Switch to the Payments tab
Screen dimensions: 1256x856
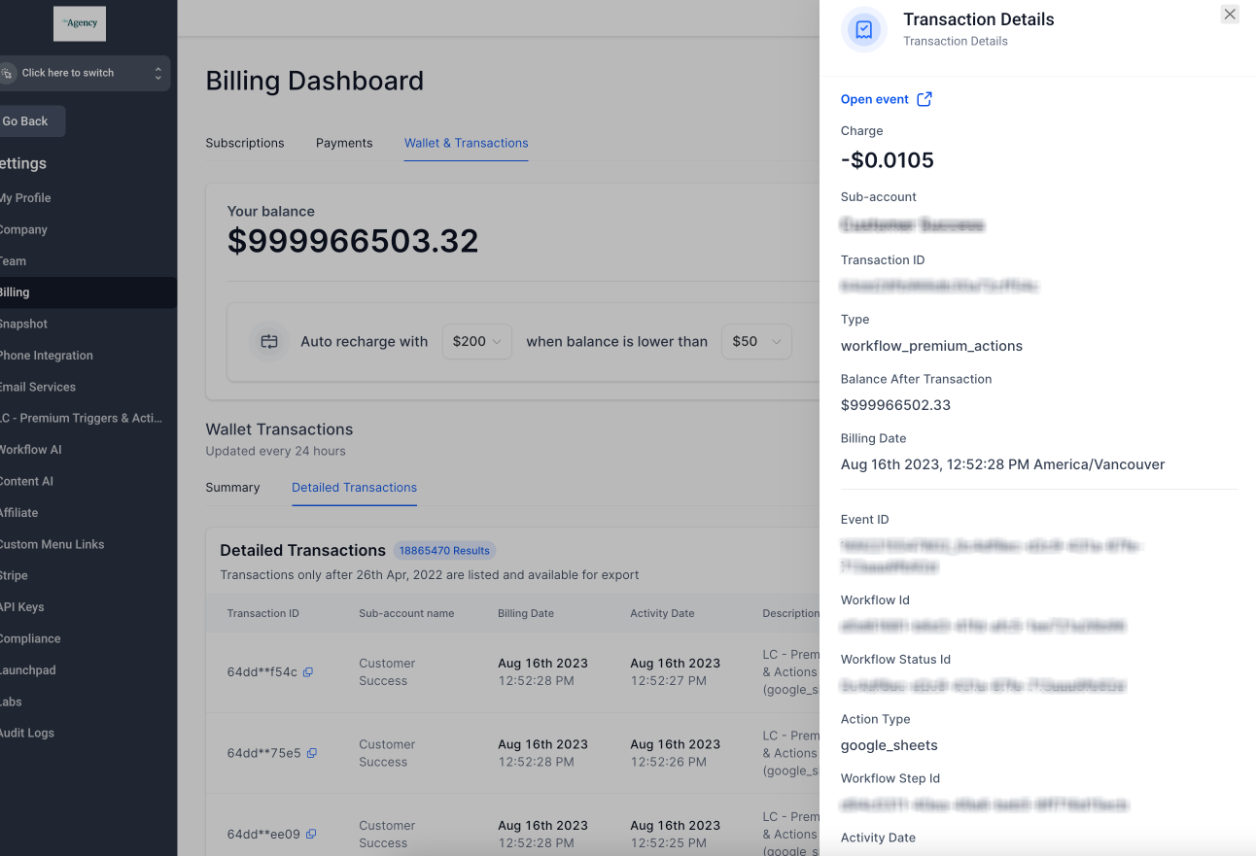click(x=344, y=143)
